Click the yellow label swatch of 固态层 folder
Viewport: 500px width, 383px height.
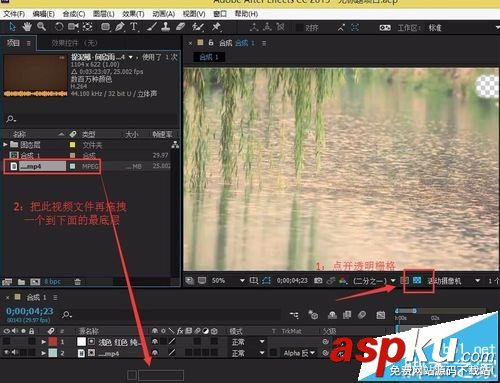click(72, 145)
